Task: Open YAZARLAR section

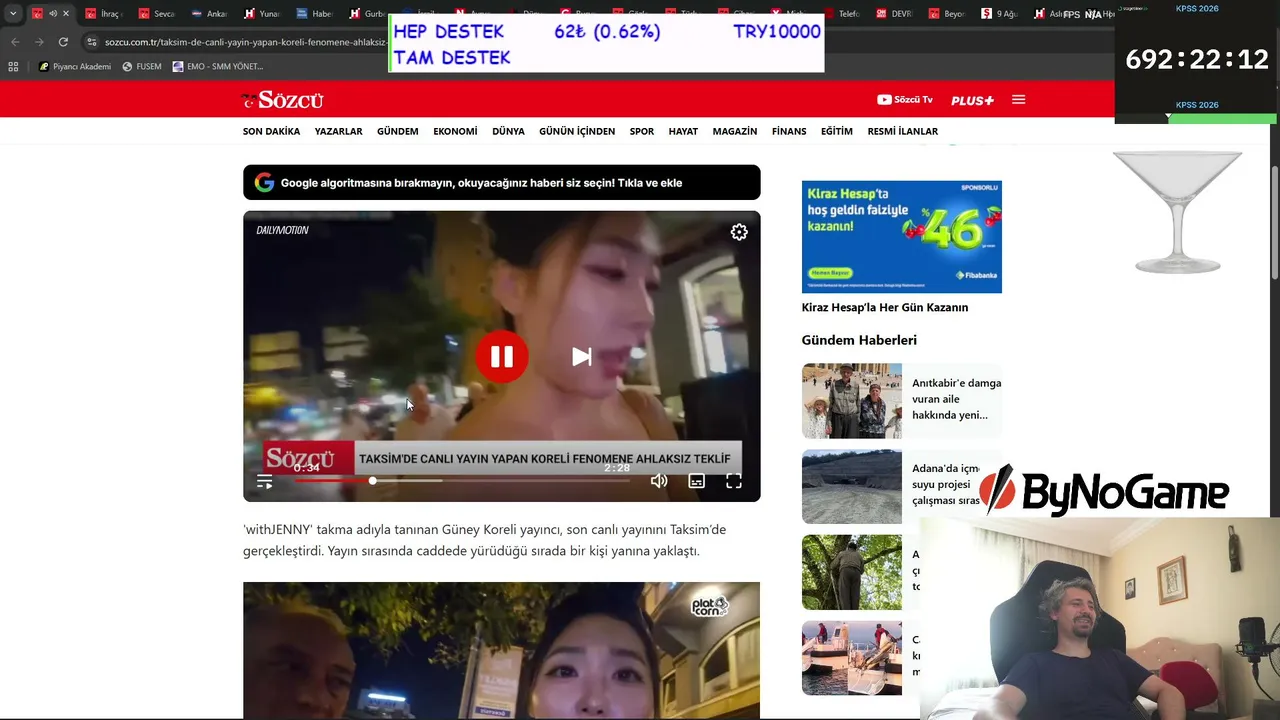Action: coord(338,131)
